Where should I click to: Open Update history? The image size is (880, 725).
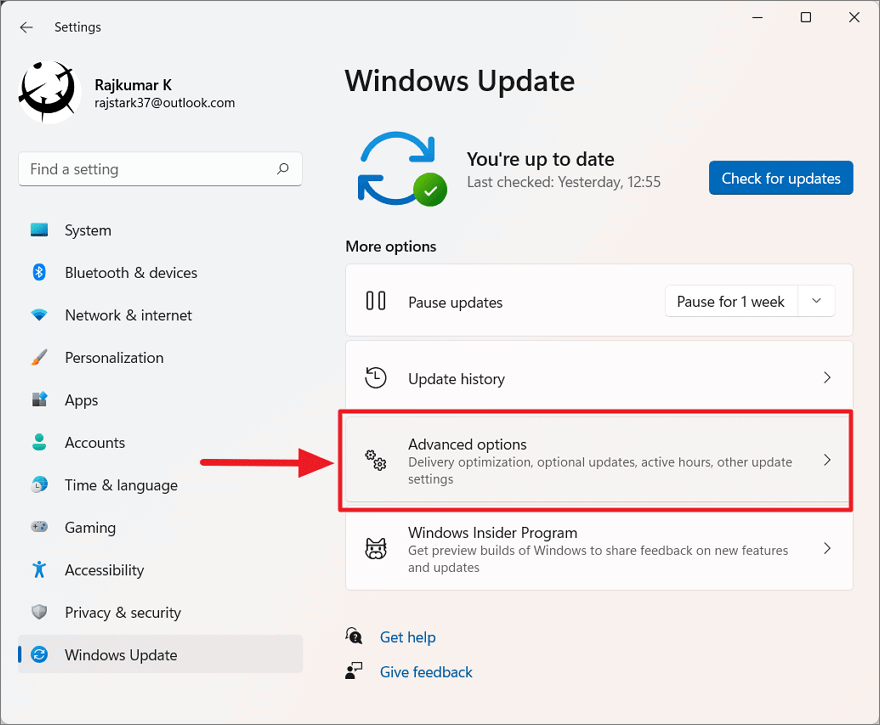point(599,378)
